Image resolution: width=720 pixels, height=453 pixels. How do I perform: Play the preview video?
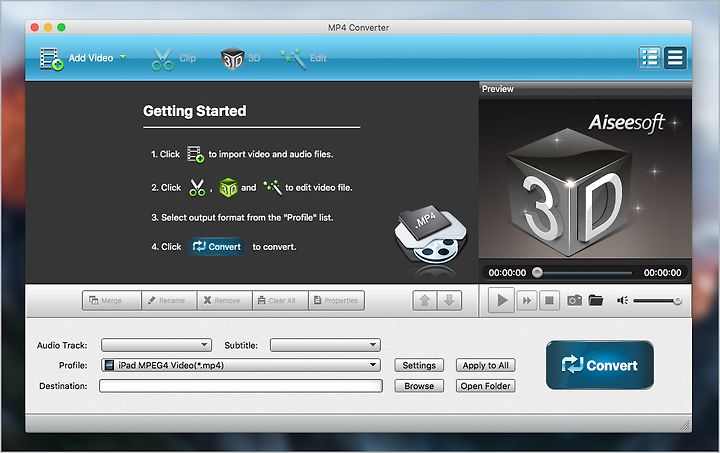tap(501, 300)
